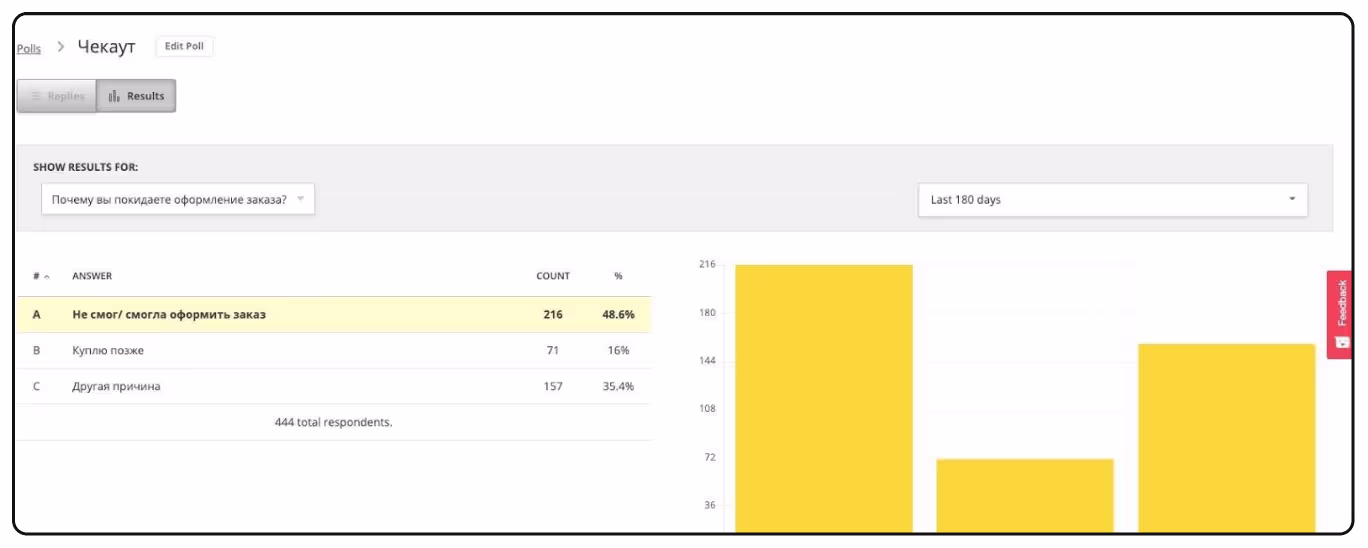Click the SHOW RESULTS FOR label
1368x548 pixels.
pyautogui.click(x=86, y=167)
